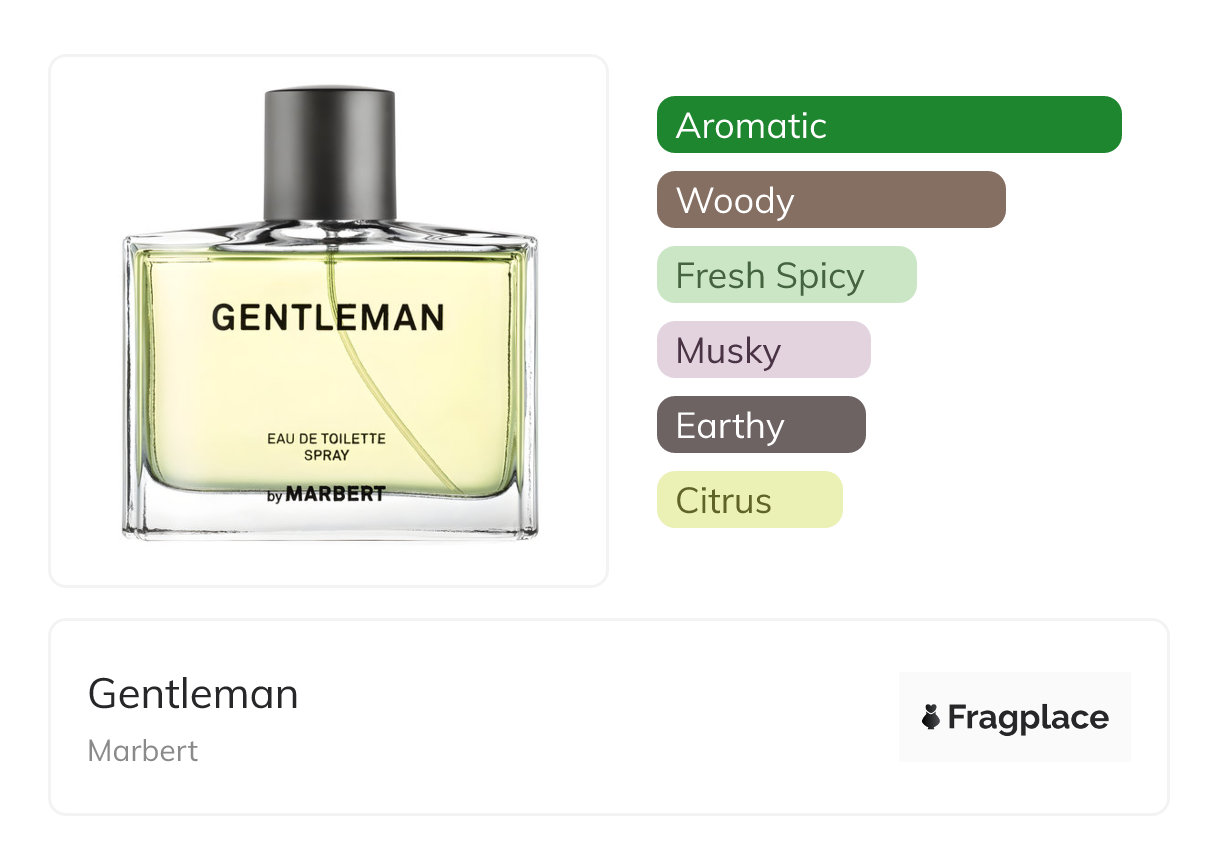Click the Earthy label text
The image size is (1218, 864).
(730, 426)
